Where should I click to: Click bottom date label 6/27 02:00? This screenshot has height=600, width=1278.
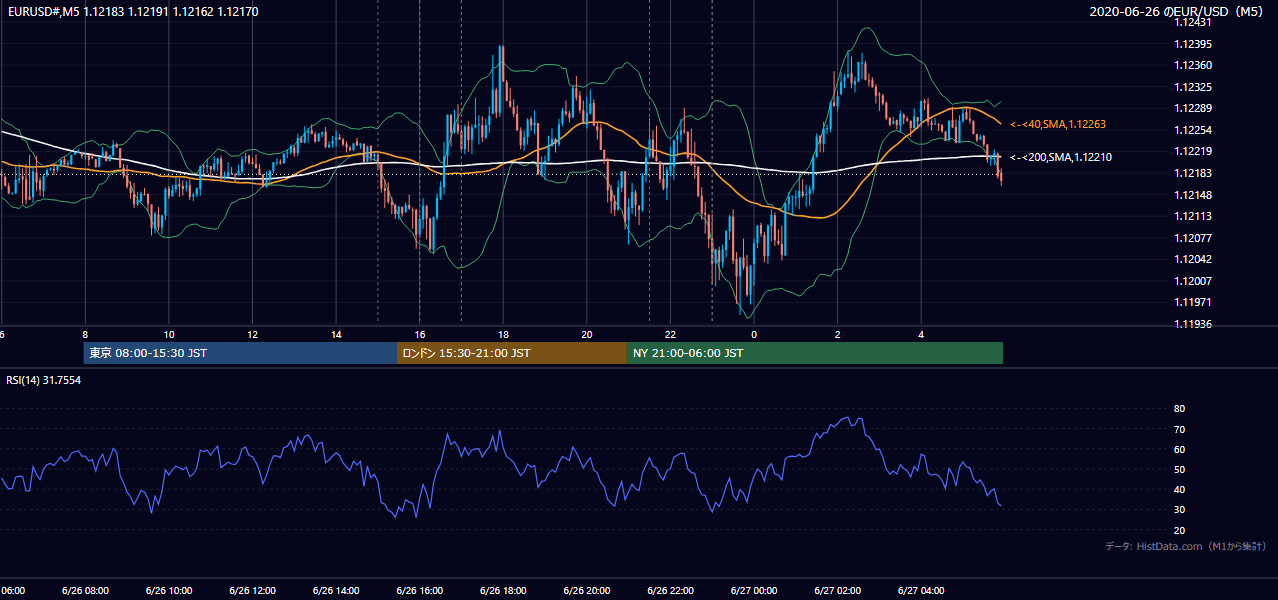837,591
